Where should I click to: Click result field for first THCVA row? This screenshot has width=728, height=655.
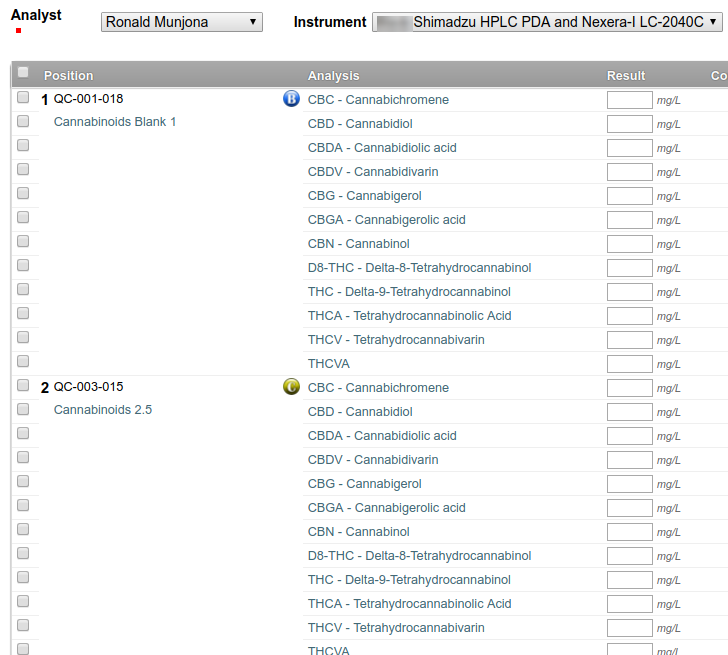pos(629,364)
